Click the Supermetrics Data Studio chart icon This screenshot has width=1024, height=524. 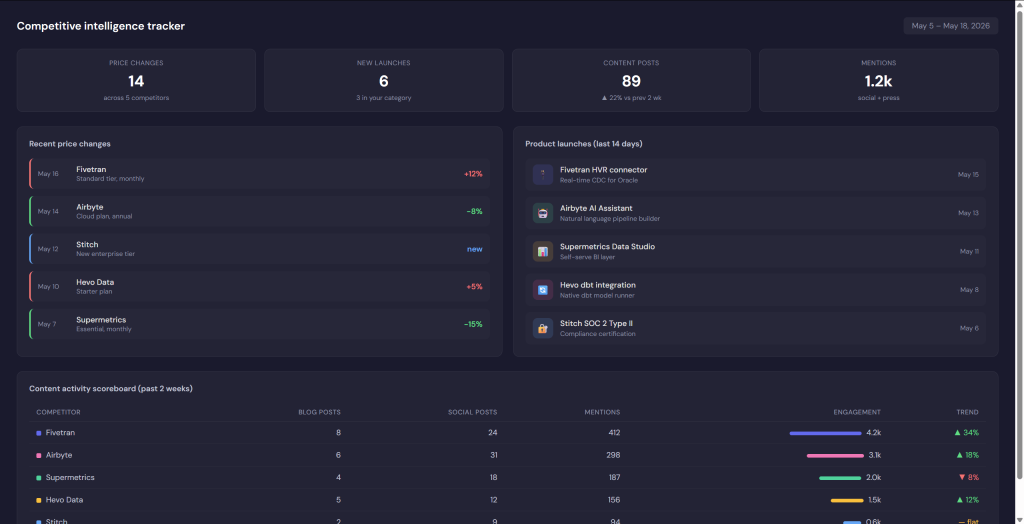point(543,252)
